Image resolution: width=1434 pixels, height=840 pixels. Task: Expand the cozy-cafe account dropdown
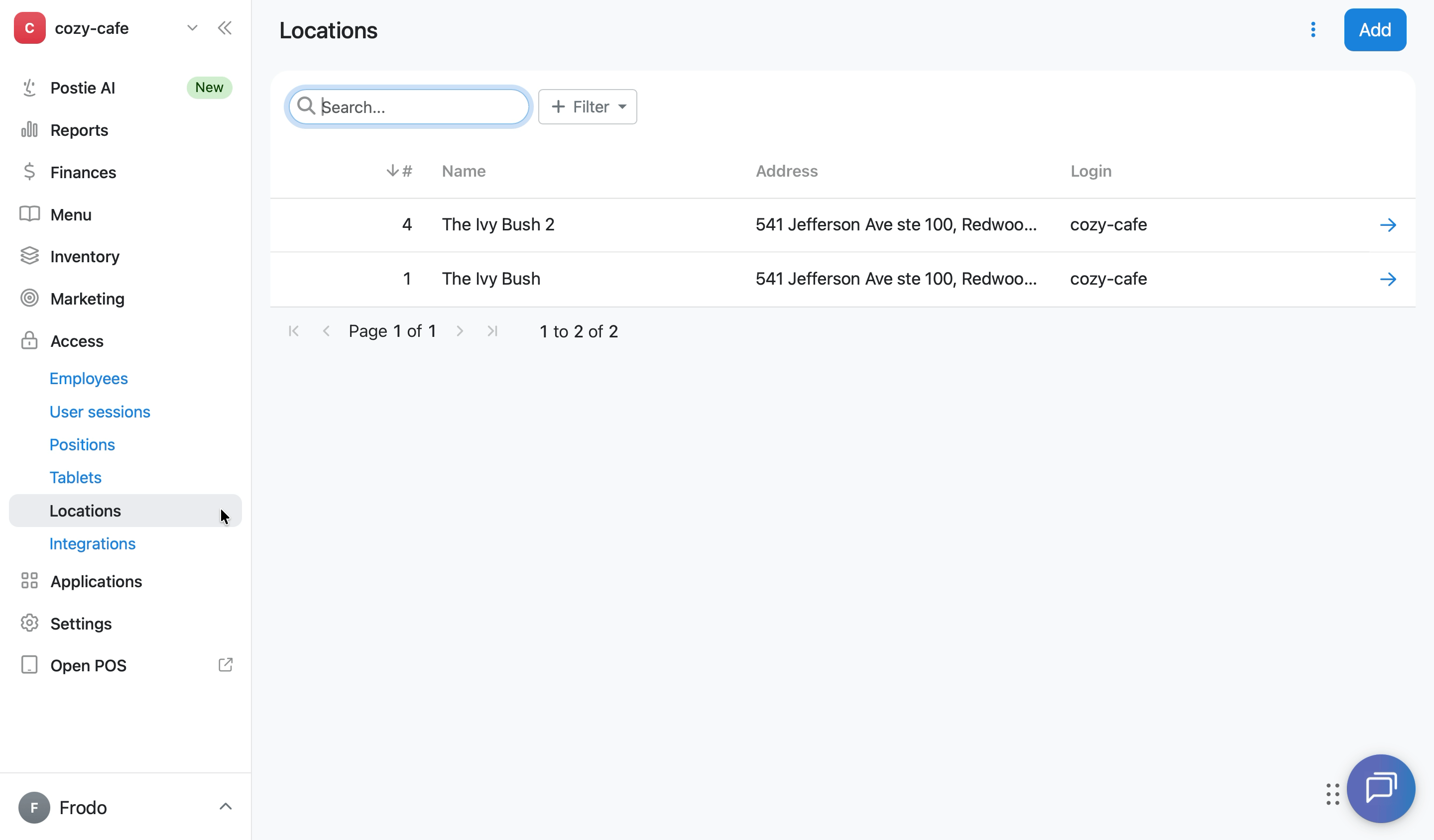click(x=192, y=28)
